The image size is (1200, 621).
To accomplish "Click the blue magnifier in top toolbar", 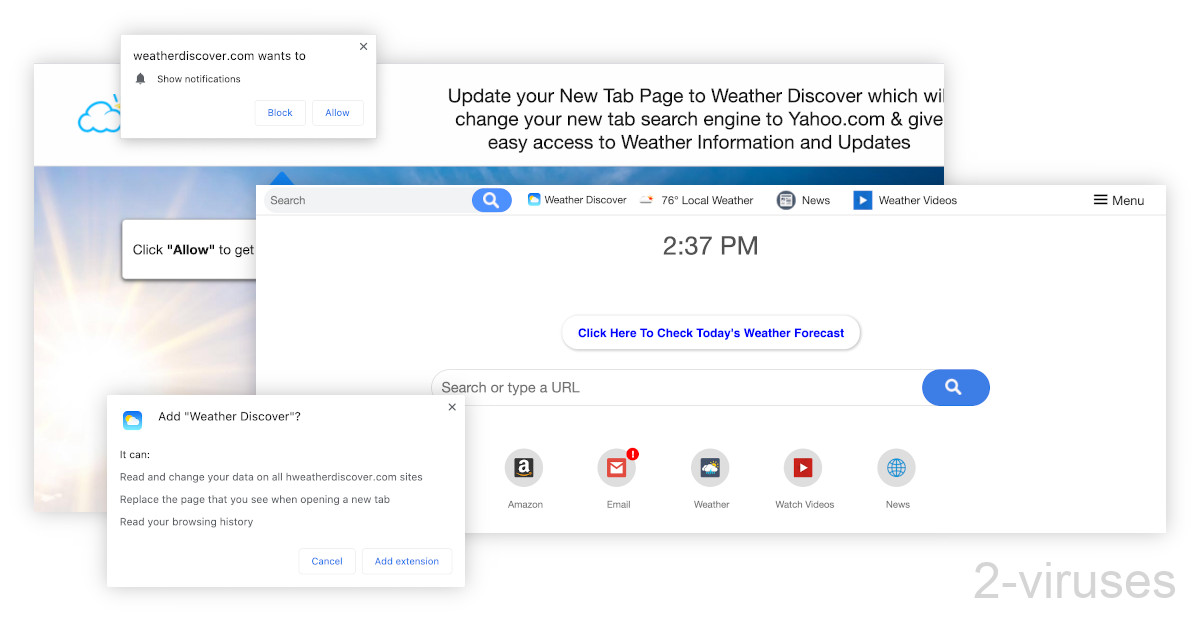I will 491,200.
